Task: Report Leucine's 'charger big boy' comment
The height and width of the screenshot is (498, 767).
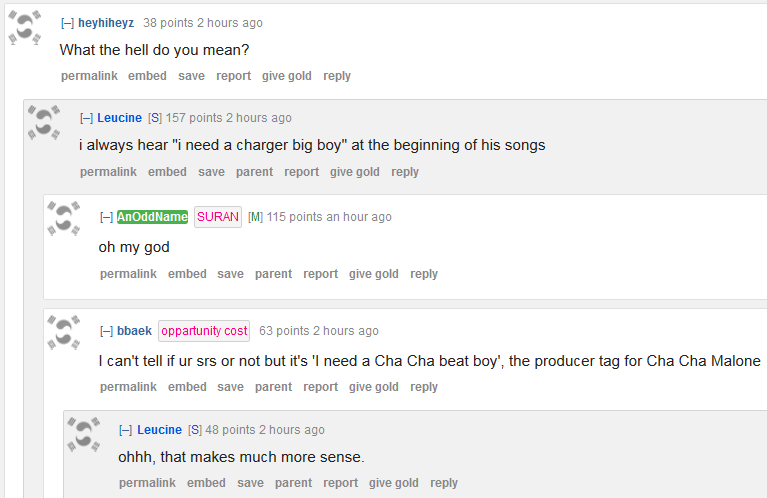Action: [x=301, y=172]
